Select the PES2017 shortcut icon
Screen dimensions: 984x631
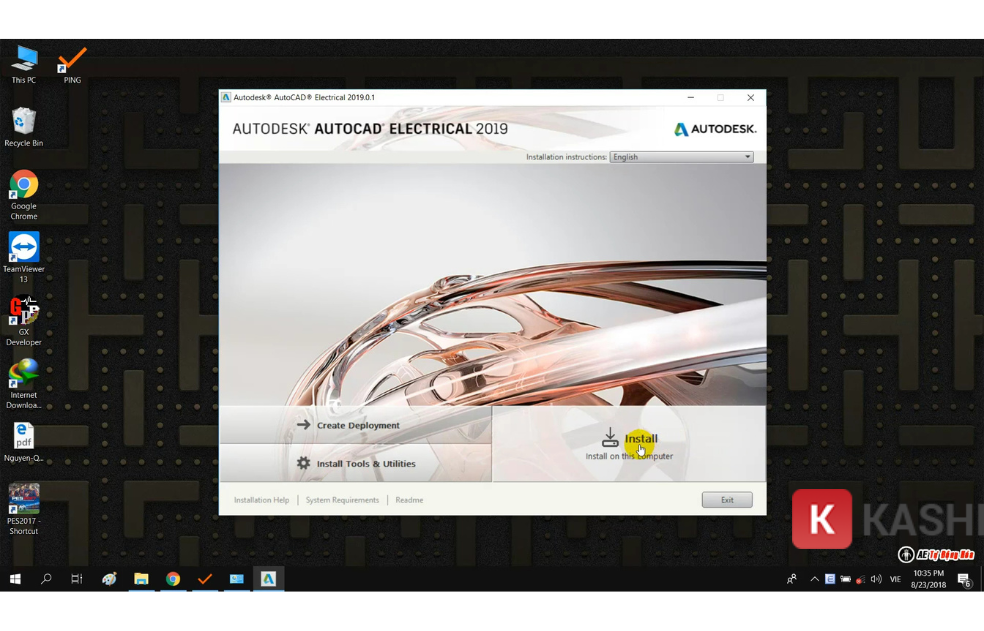coord(24,509)
